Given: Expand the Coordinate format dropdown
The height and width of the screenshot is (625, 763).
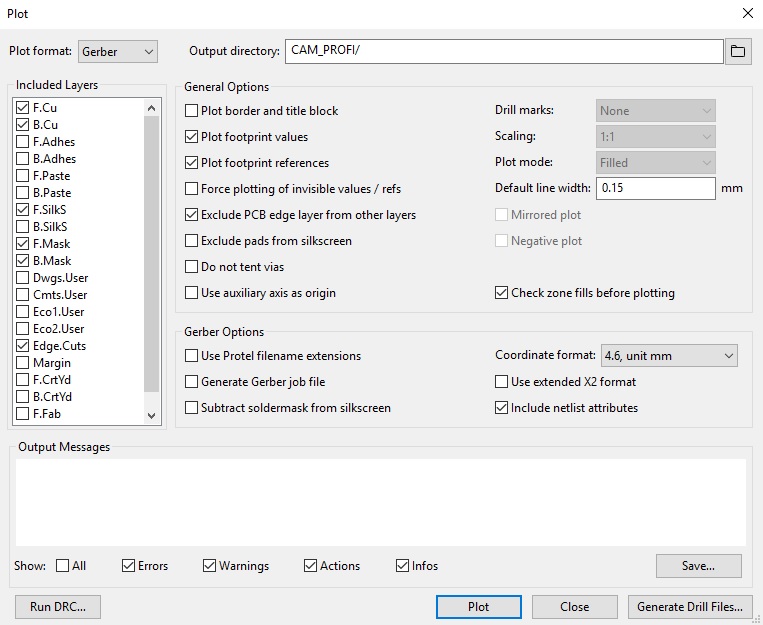Looking at the screenshot, I should pyautogui.click(x=668, y=356).
